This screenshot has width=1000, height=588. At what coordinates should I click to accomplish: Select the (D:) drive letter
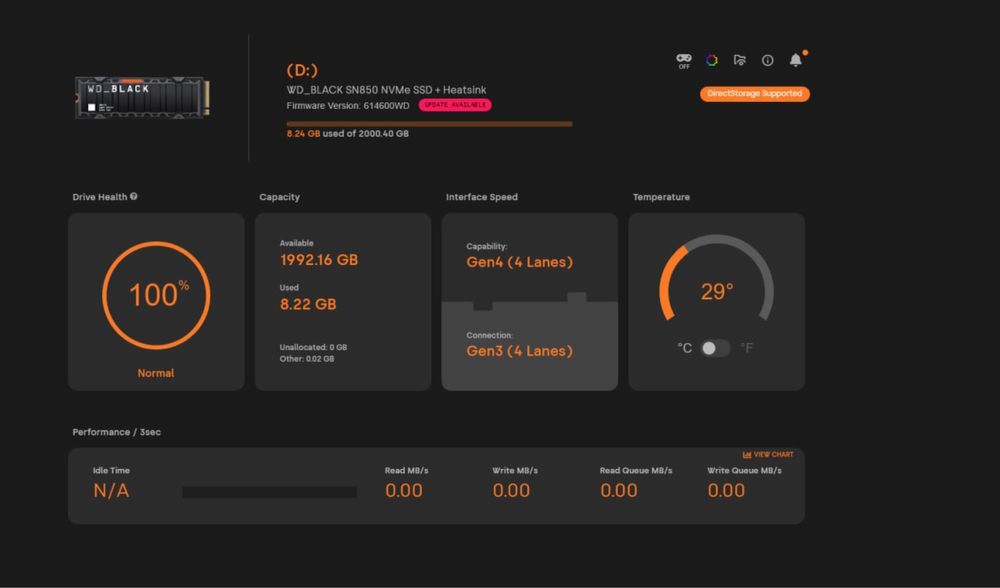point(302,70)
